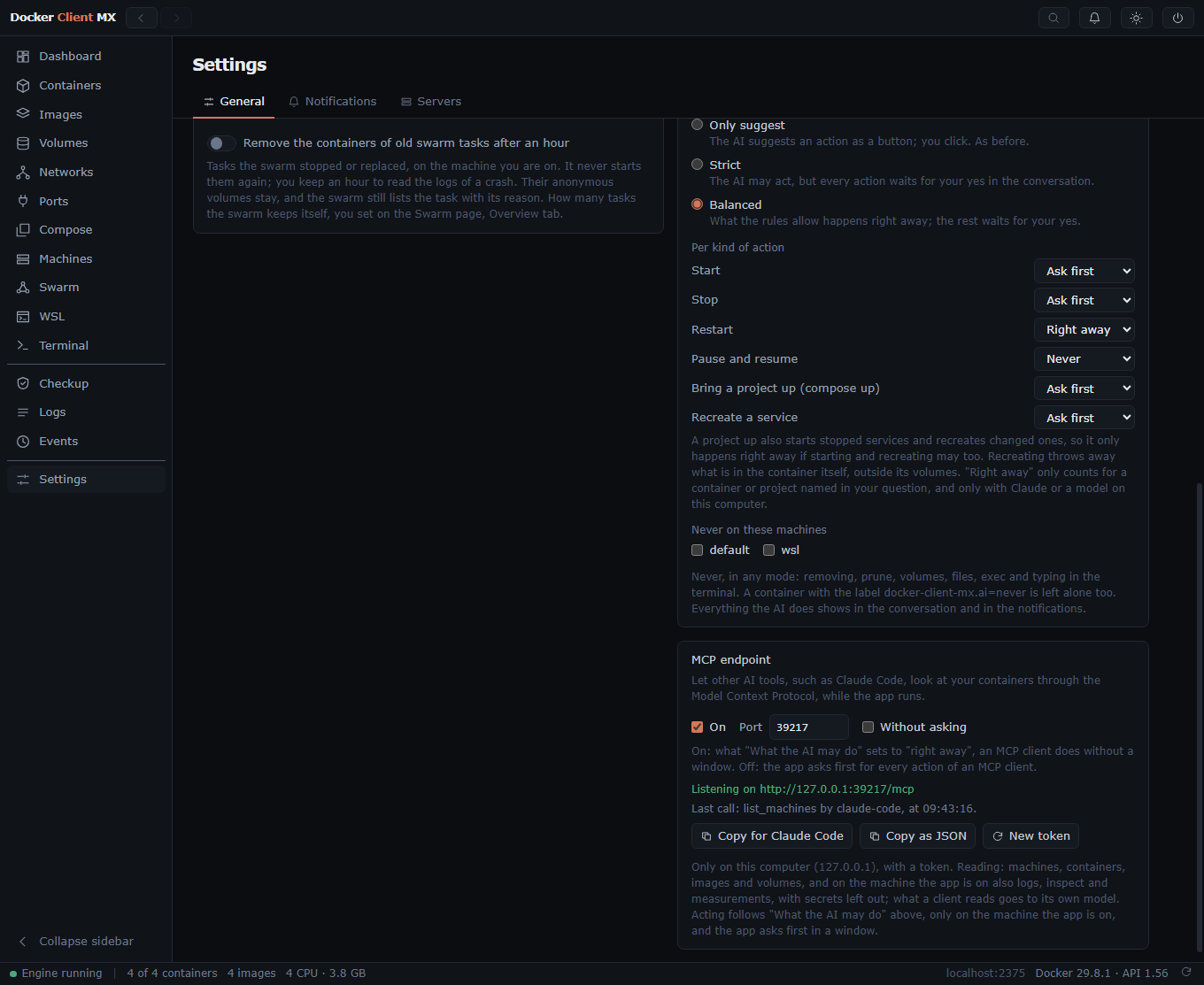The image size is (1204, 985).
Task: Uncheck the MCP endpoint On checkbox
Action: click(x=698, y=727)
